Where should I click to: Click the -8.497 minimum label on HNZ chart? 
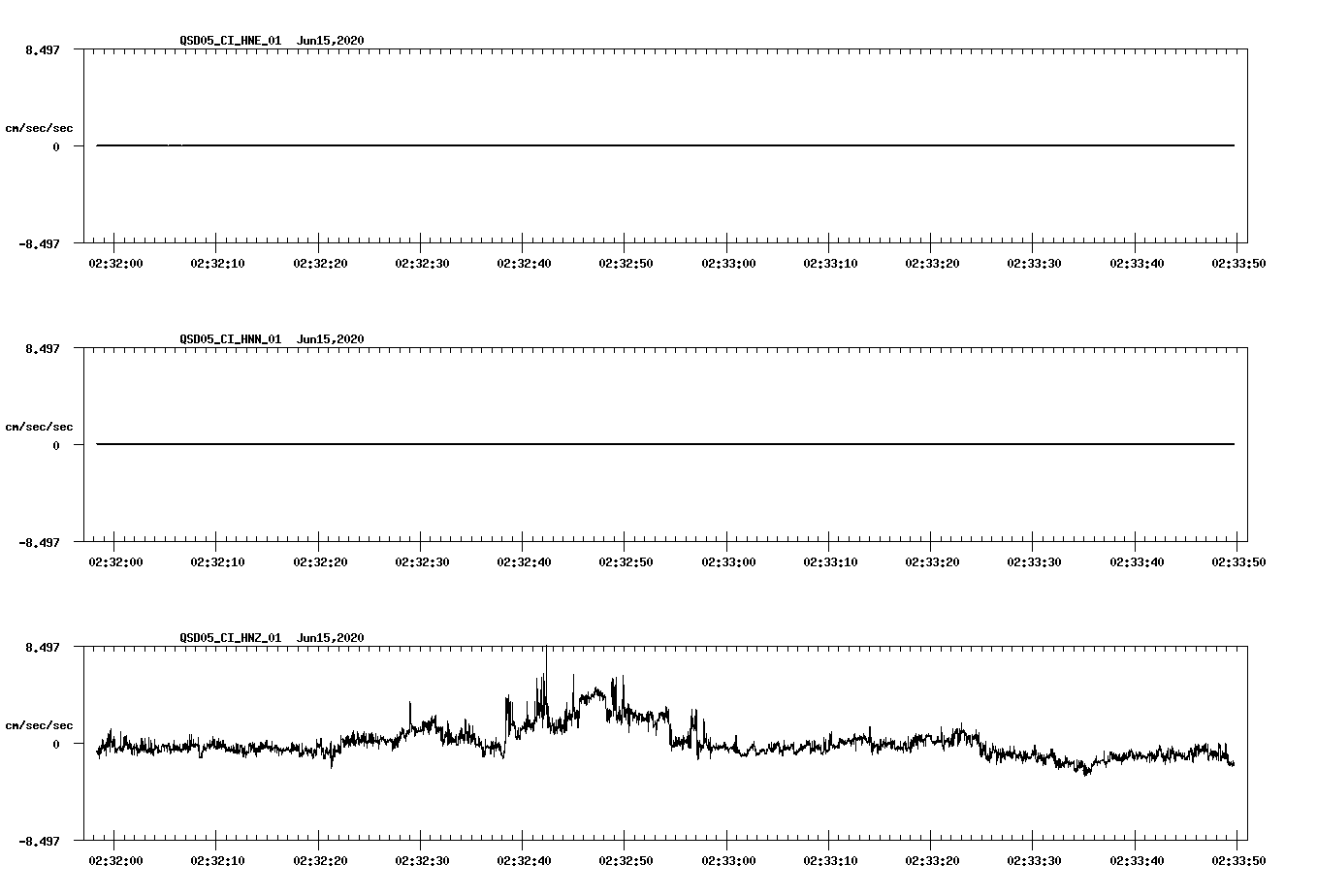pos(39,841)
